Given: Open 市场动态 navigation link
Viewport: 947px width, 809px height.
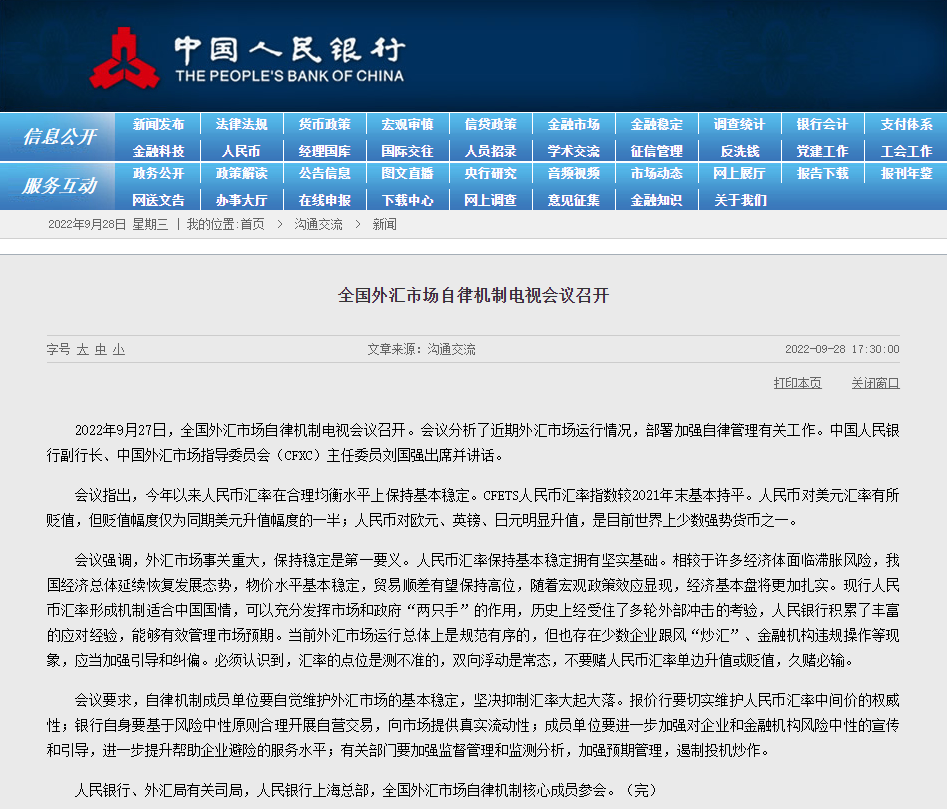Looking at the screenshot, I should click(x=656, y=173).
